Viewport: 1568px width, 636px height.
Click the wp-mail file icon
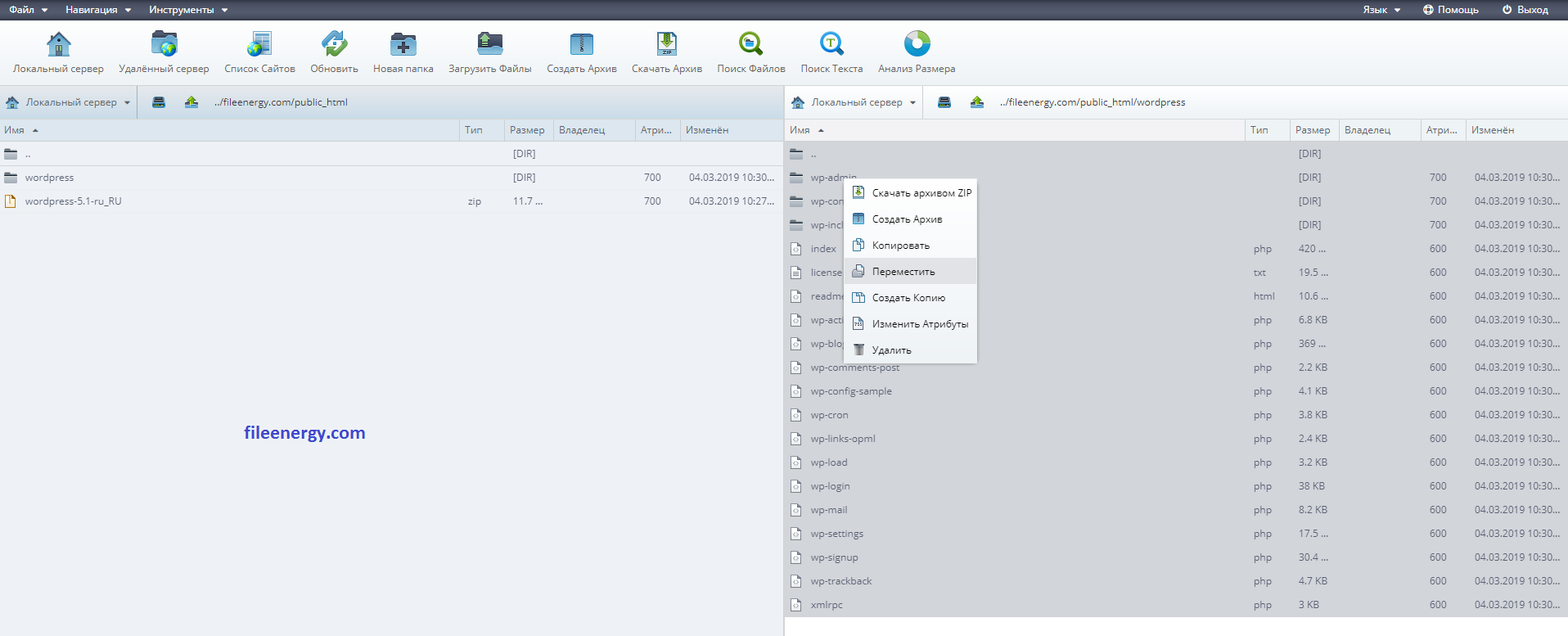[x=796, y=510]
